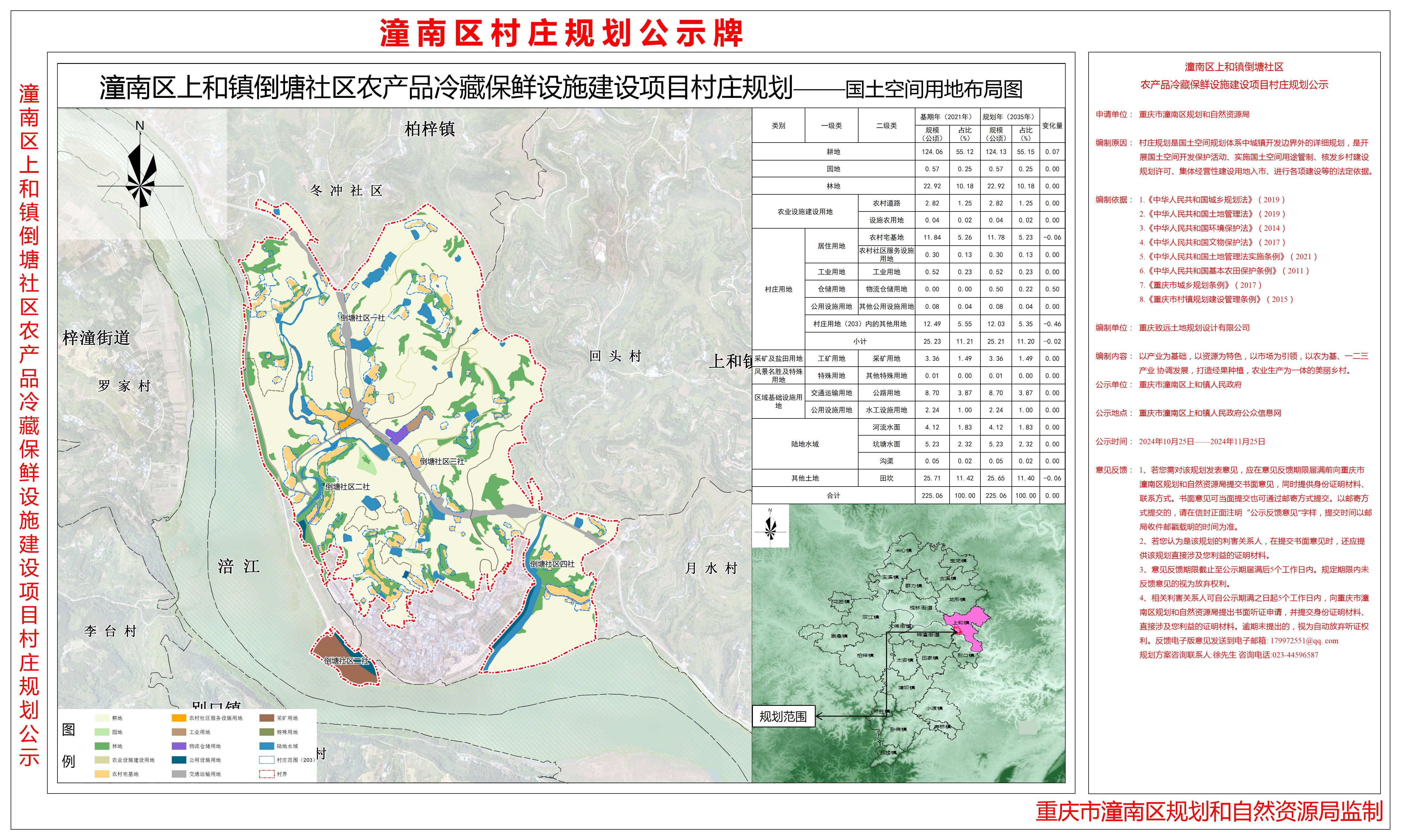The width and height of the screenshot is (1401, 840).
Task: Click the 图例 legend title
Action: tap(69, 746)
